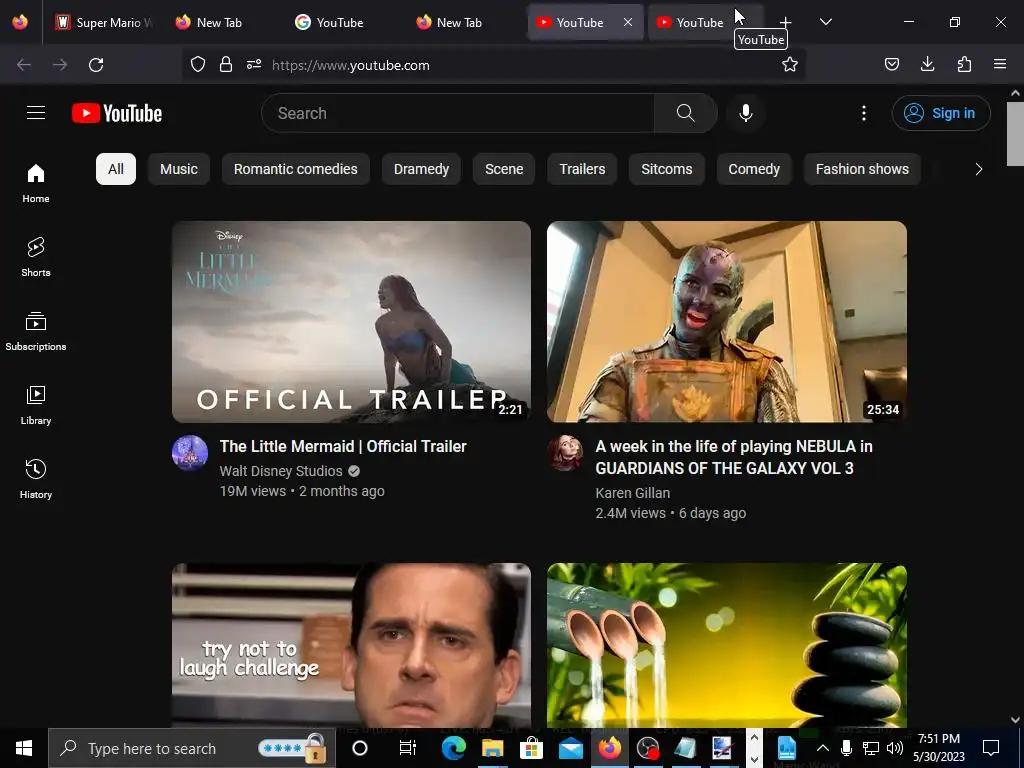Click the YouTube search field

(x=458, y=113)
